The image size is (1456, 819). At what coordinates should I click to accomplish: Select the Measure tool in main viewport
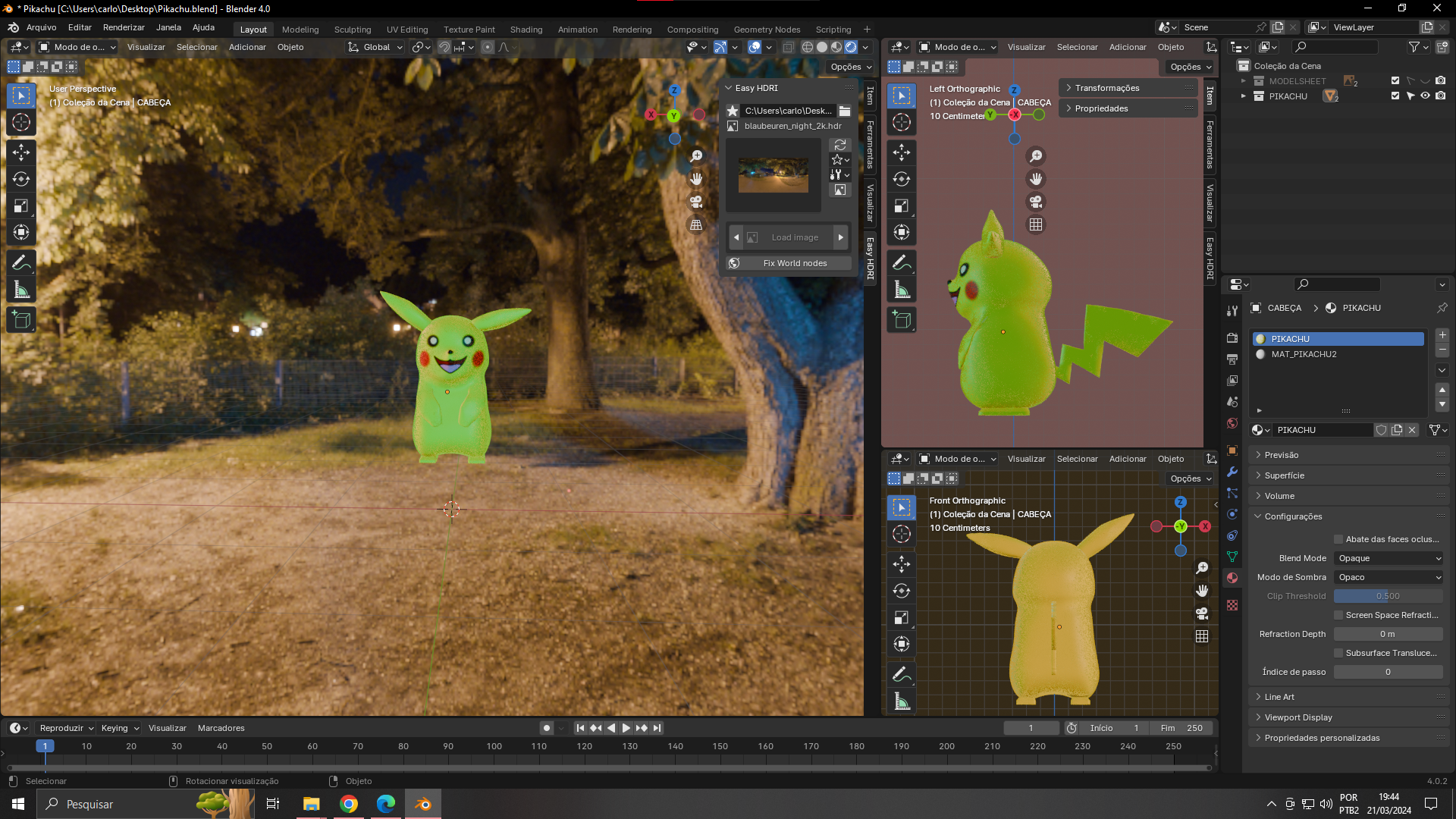point(21,290)
